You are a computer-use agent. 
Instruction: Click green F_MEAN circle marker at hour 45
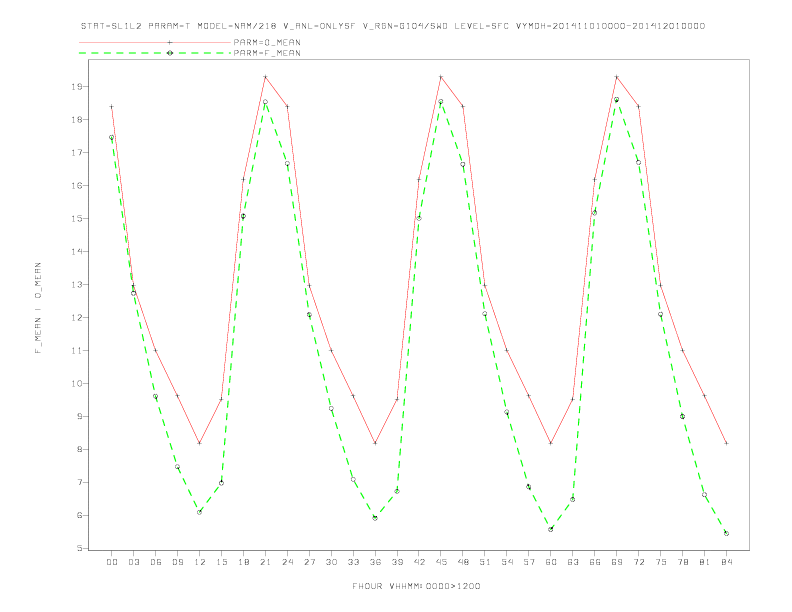pos(441,101)
